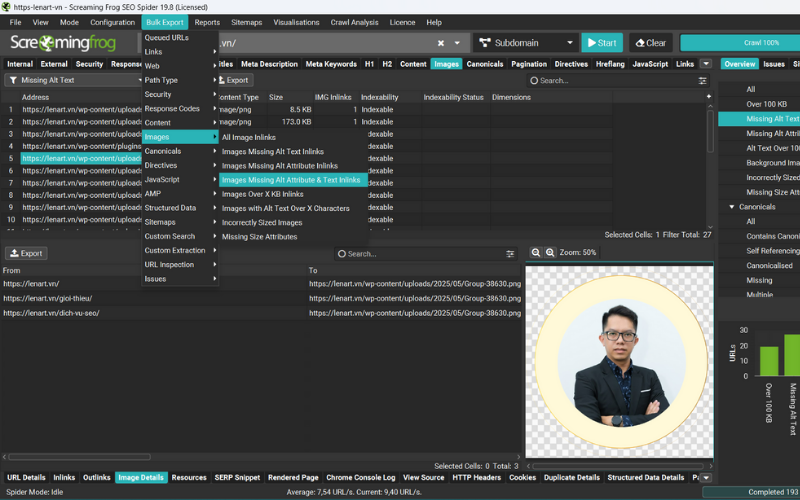The height and width of the screenshot is (500, 800).
Task: Clear the URL field with the X icon
Action: 441,43
